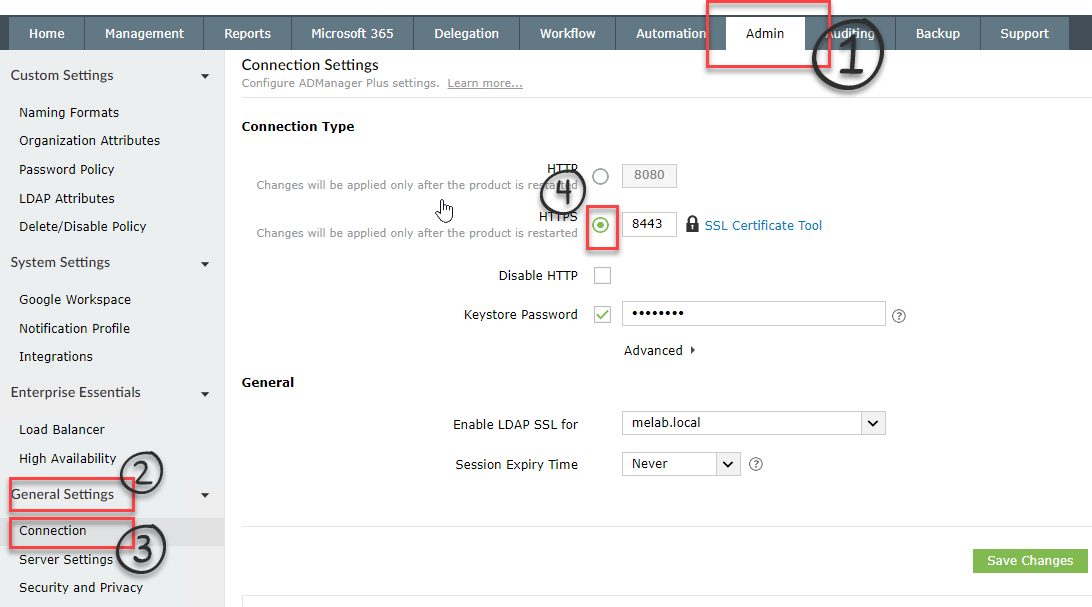Open Password Policy in the sidebar
Viewport: 1092px width, 607px height.
tap(67, 169)
